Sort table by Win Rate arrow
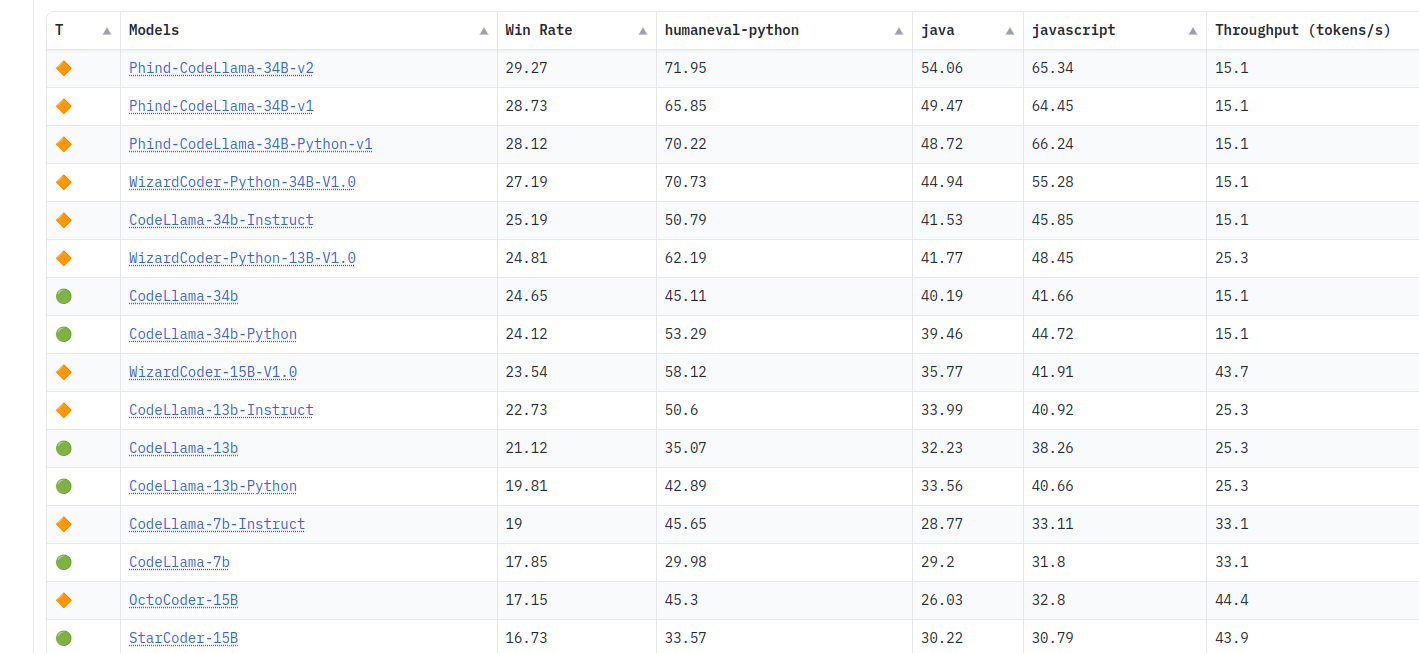1419x653 pixels. point(643,31)
